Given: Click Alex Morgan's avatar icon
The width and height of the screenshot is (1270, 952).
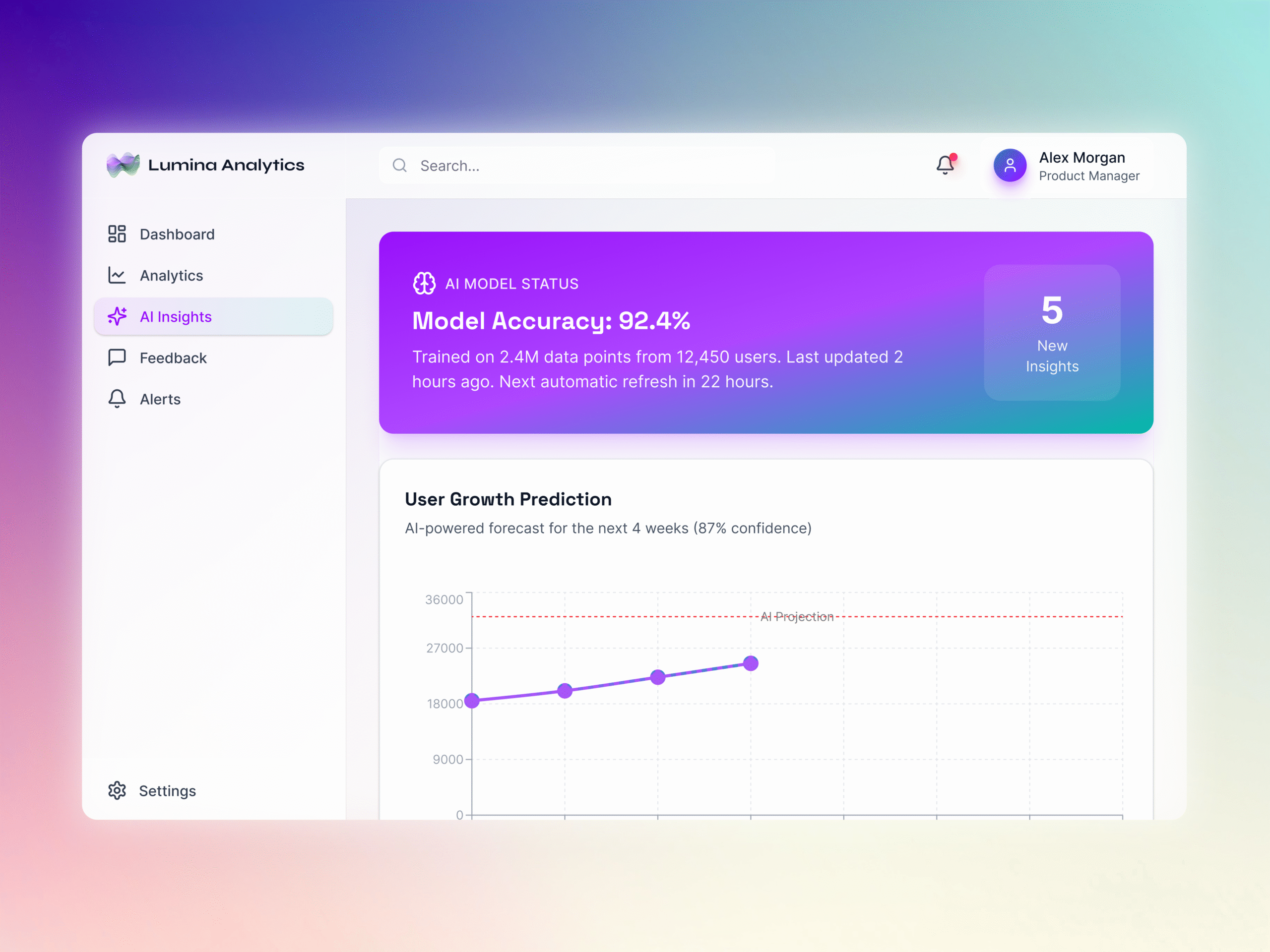Looking at the screenshot, I should click(1010, 165).
